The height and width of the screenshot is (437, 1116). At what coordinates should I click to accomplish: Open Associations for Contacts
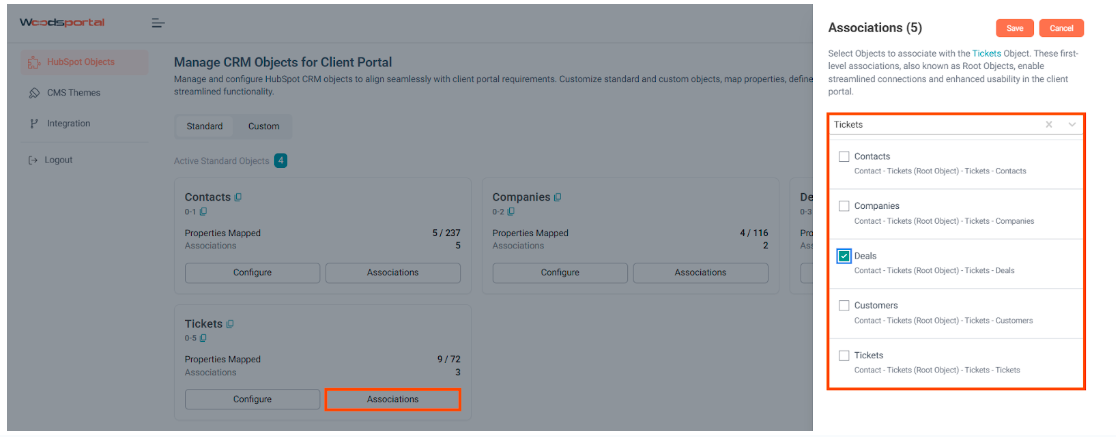393,273
